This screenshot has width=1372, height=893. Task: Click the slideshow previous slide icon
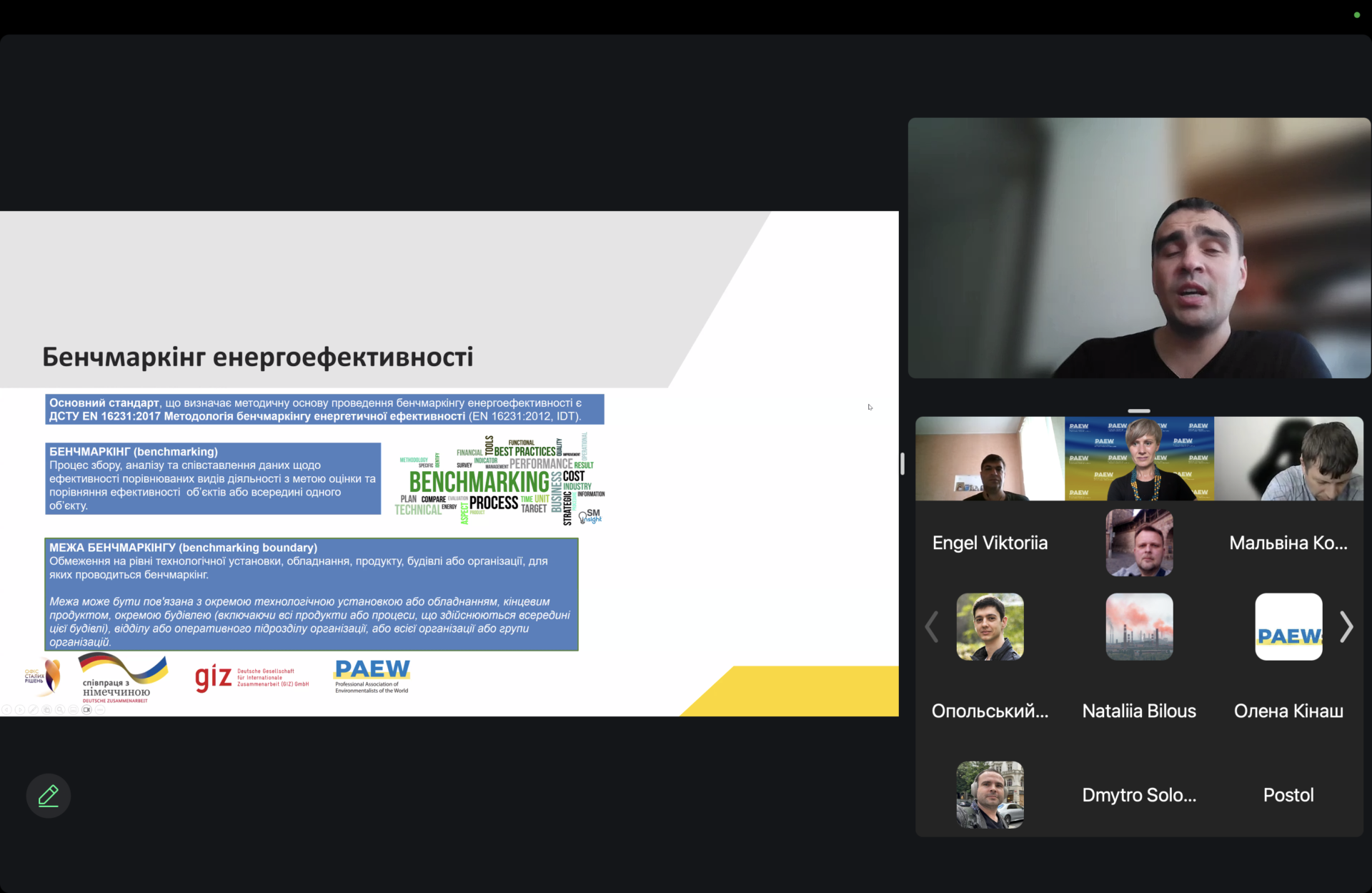pyautogui.click(x=6, y=710)
